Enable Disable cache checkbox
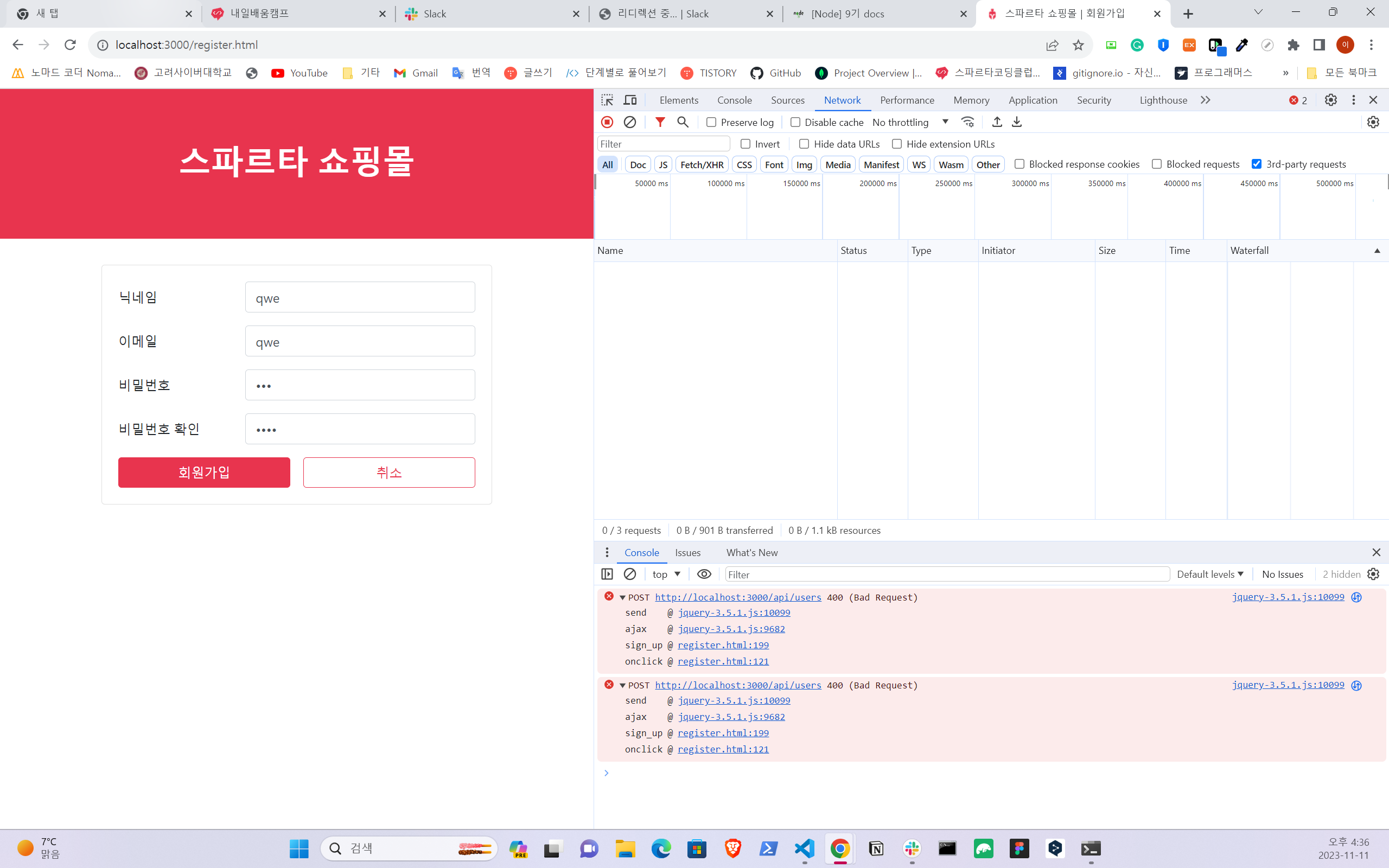1389x868 pixels. (x=795, y=122)
